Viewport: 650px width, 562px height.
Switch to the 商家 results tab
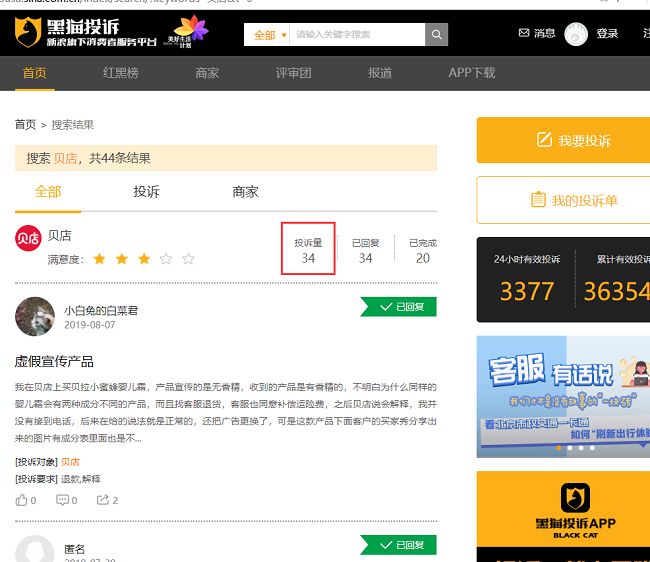245,192
